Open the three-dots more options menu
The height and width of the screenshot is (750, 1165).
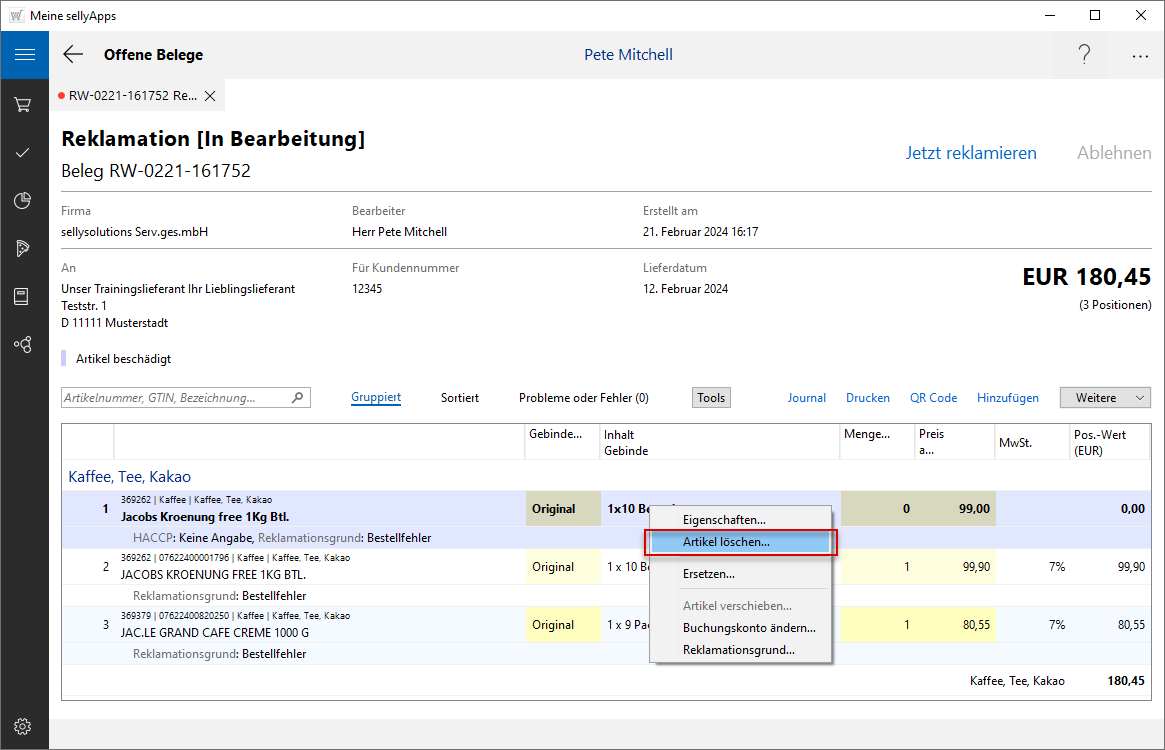(x=1140, y=56)
